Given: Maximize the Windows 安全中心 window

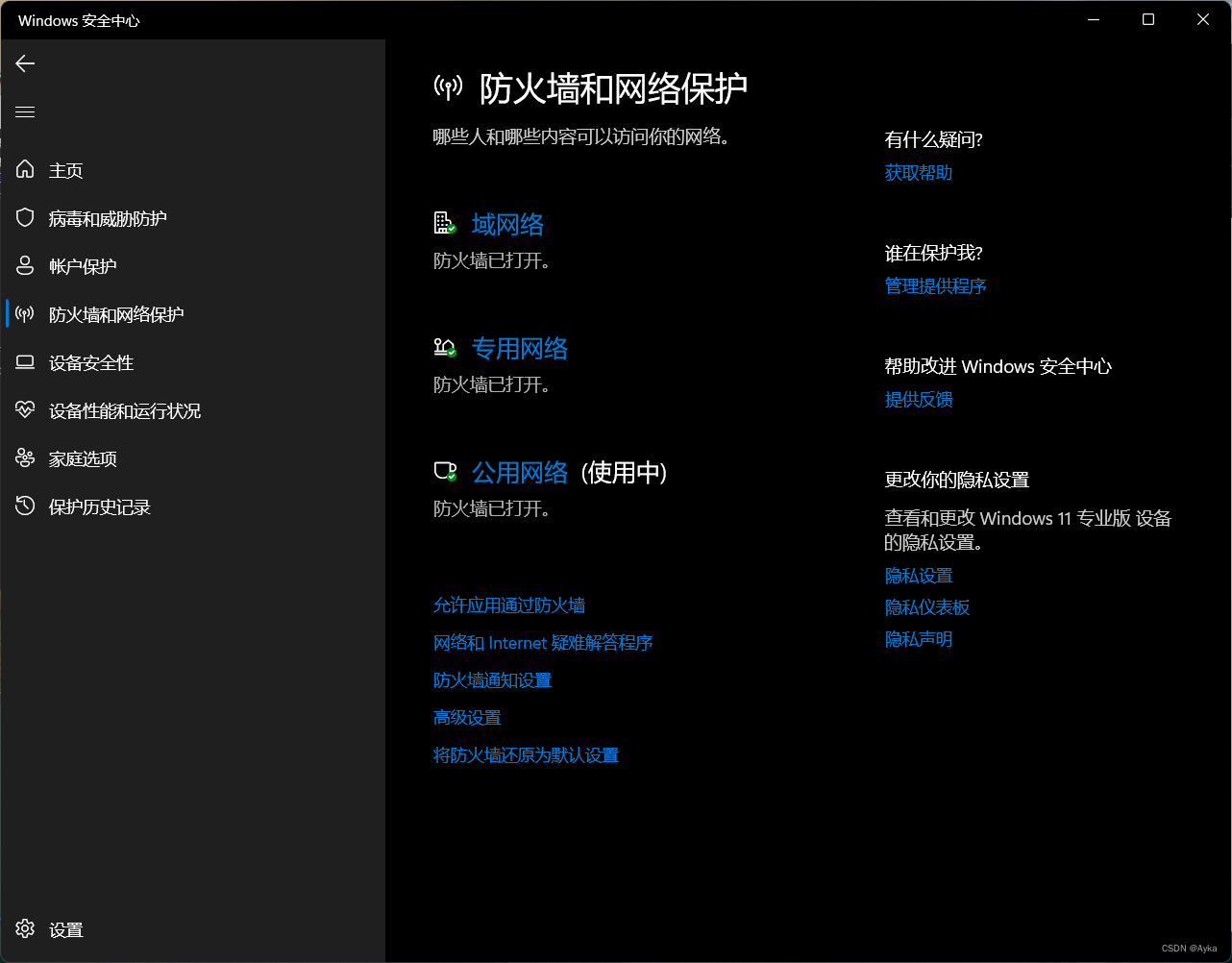Looking at the screenshot, I should pyautogui.click(x=1148, y=19).
